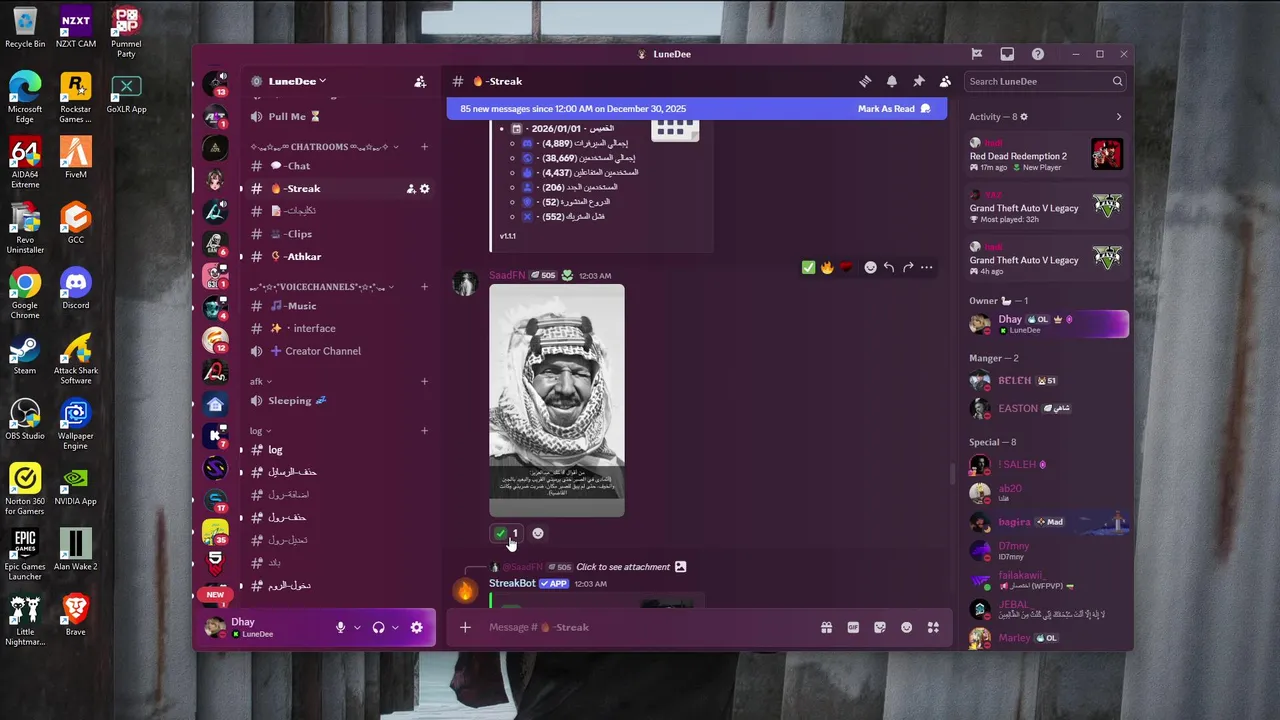The width and height of the screenshot is (1280, 720).
Task: Open more options ellipsis on message
Action: (x=927, y=267)
